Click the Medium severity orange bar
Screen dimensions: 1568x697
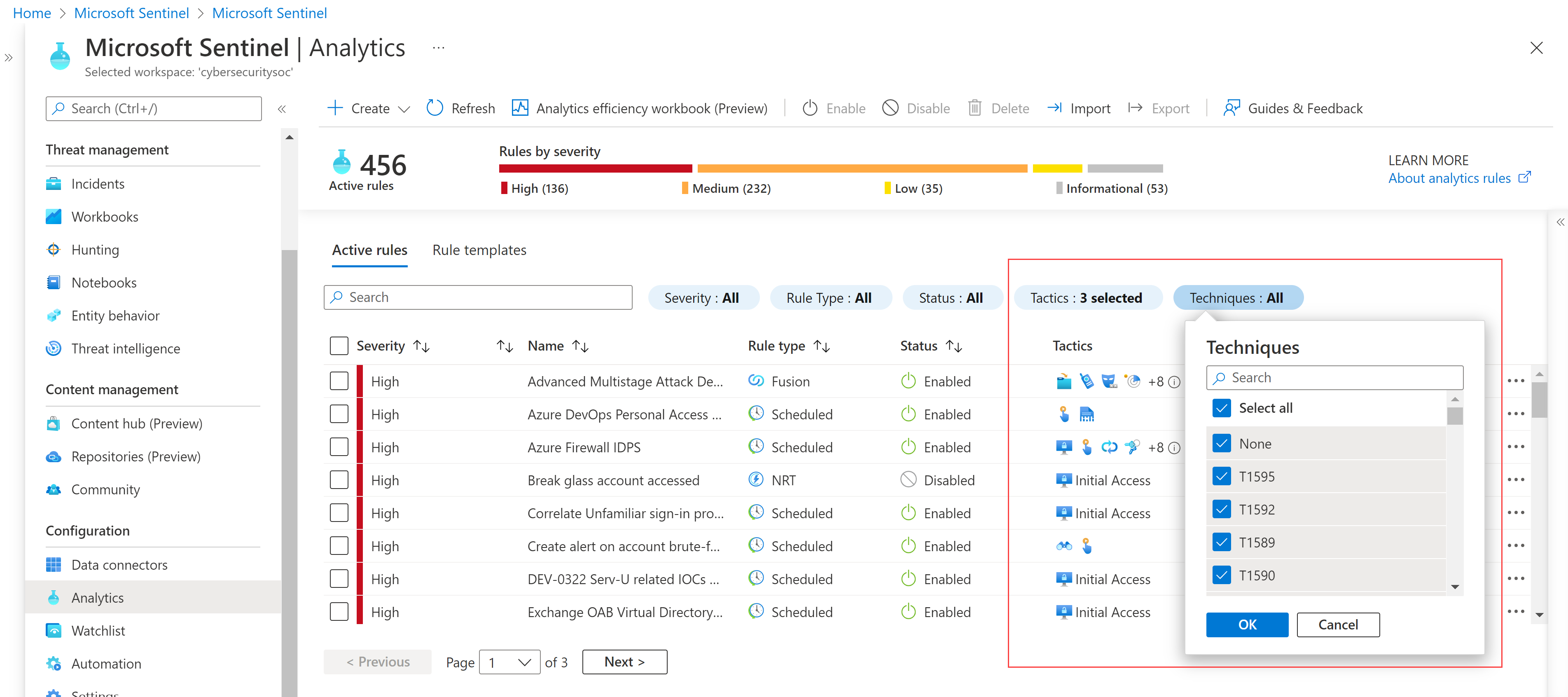pyautogui.click(x=862, y=168)
